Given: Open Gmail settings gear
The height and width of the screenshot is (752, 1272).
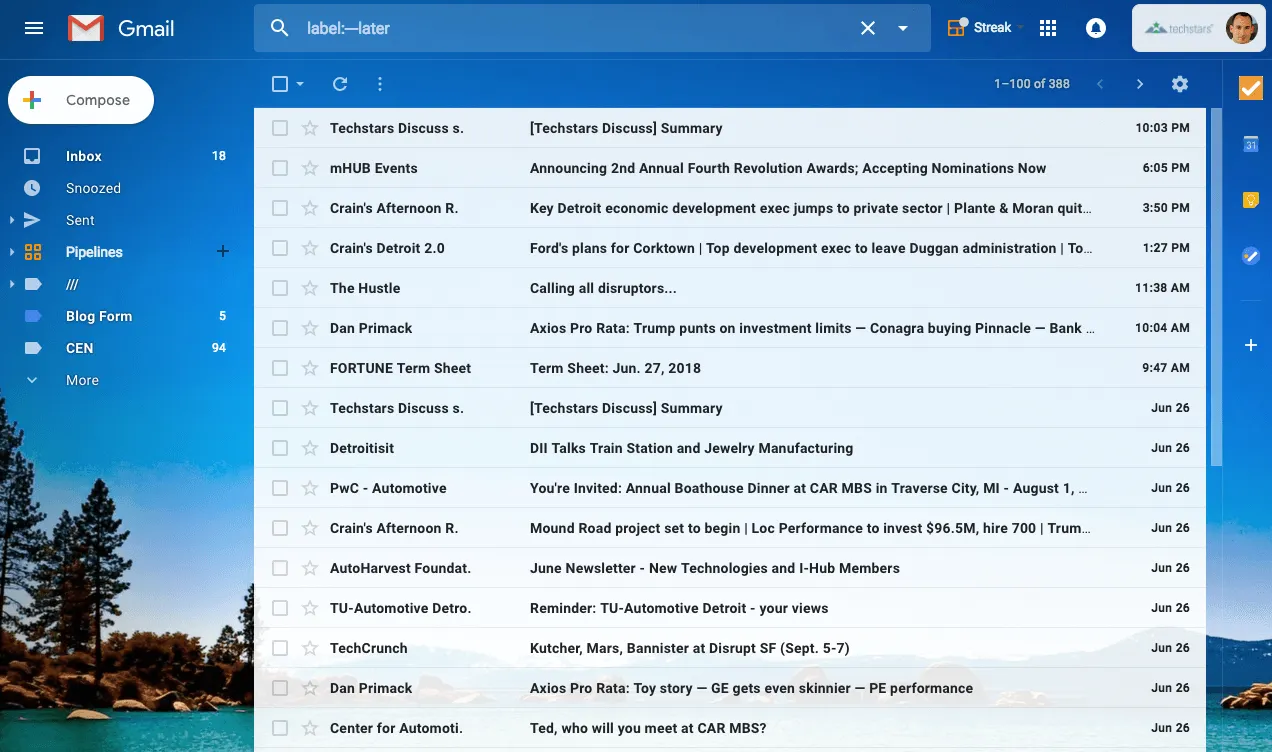Looking at the screenshot, I should pyautogui.click(x=1180, y=84).
